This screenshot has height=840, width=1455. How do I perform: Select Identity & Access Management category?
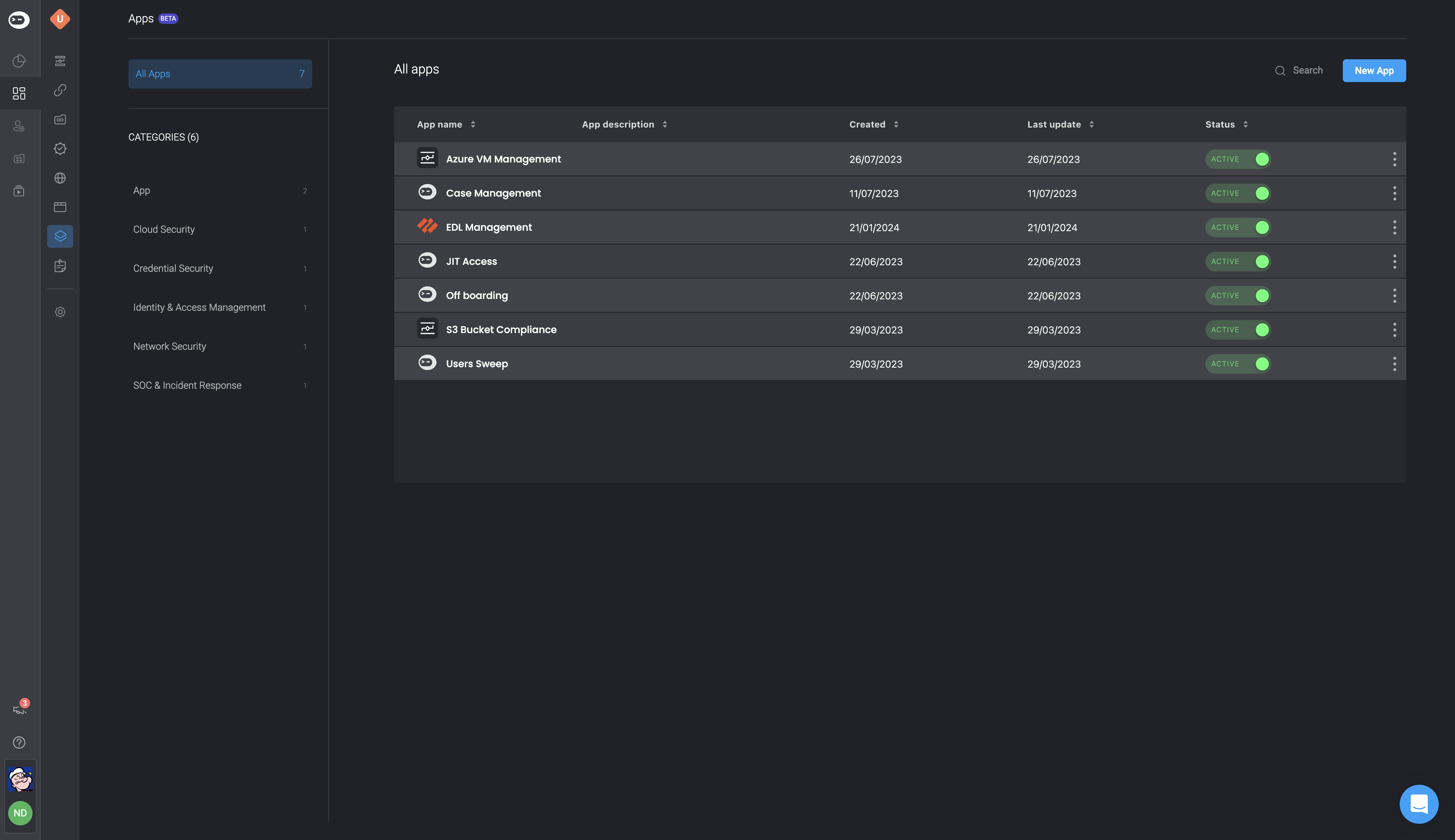click(220, 307)
